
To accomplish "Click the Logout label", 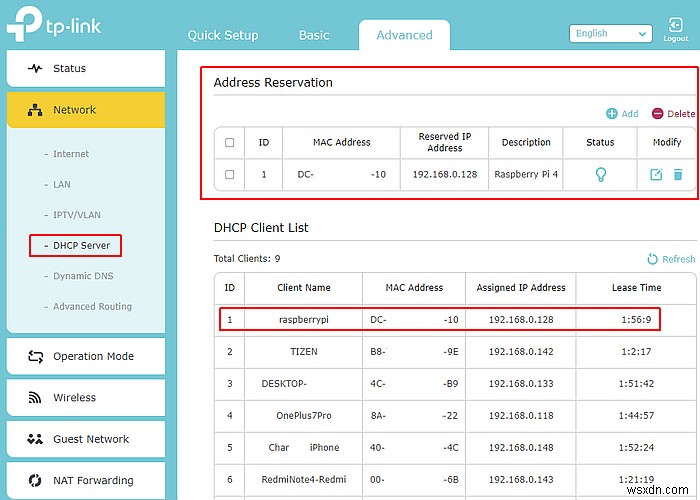I will coord(675,38).
